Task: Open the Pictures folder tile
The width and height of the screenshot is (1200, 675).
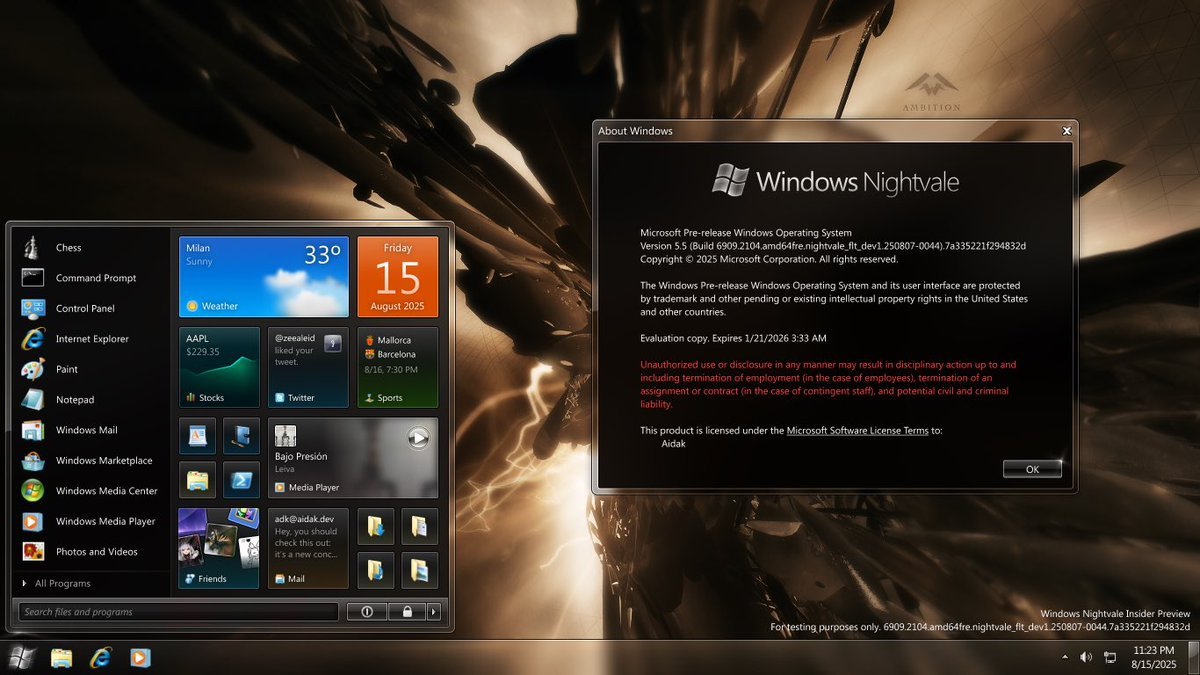Action: click(x=420, y=570)
